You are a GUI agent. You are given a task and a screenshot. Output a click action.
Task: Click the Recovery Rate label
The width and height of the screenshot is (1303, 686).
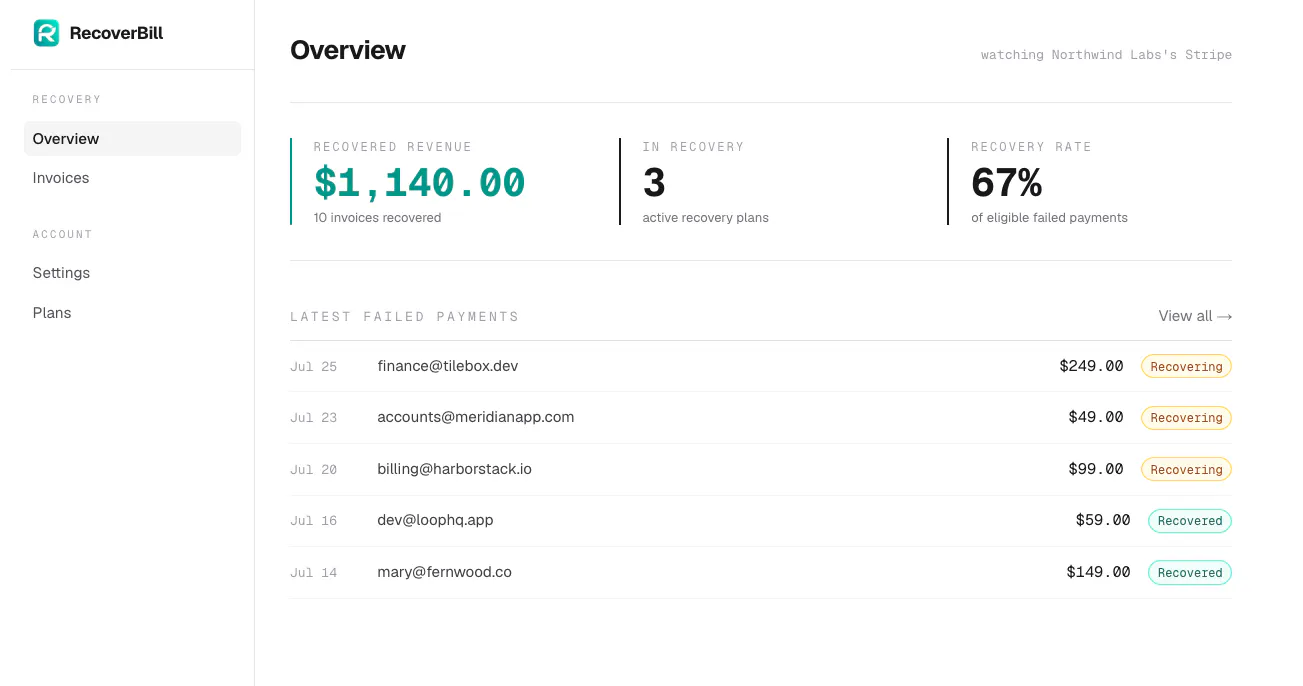tap(1031, 147)
